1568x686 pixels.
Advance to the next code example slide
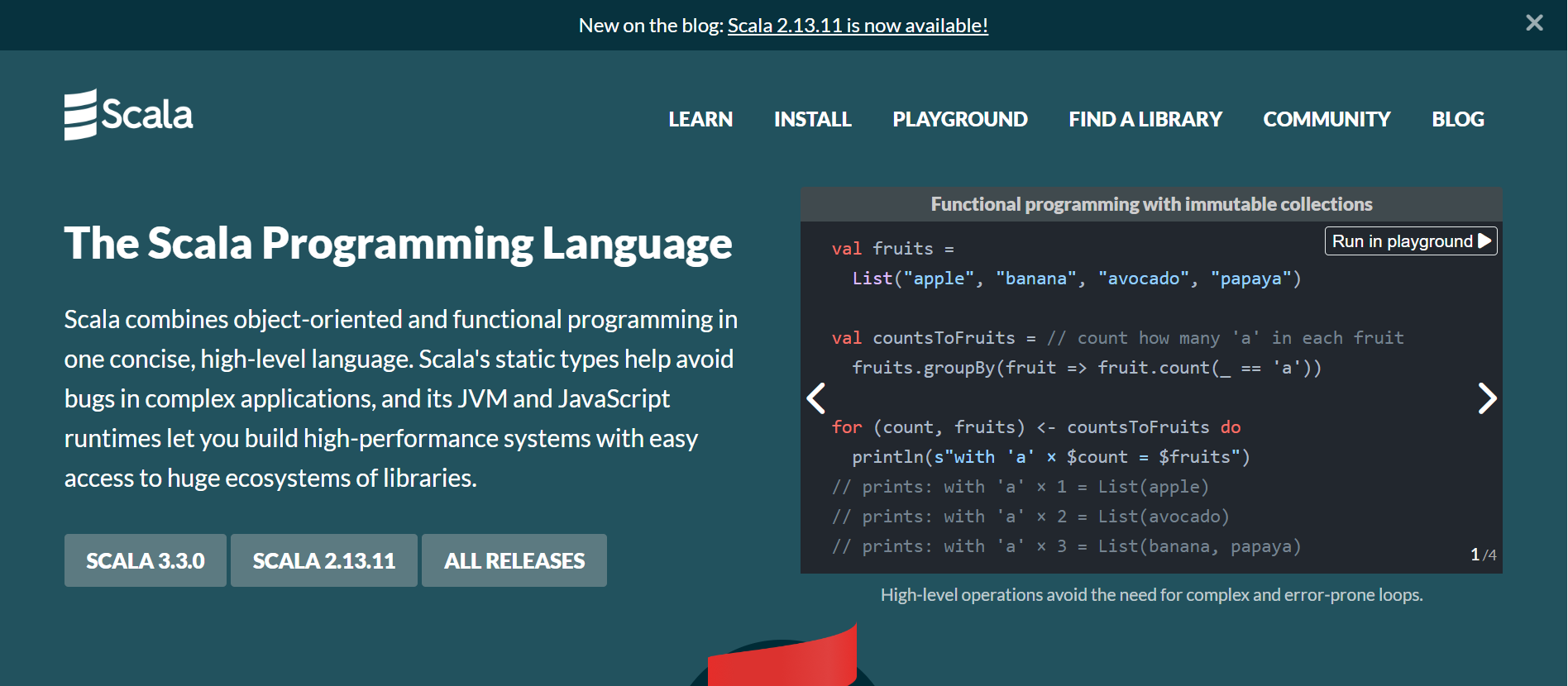pyautogui.click(x=1487, y=398)
